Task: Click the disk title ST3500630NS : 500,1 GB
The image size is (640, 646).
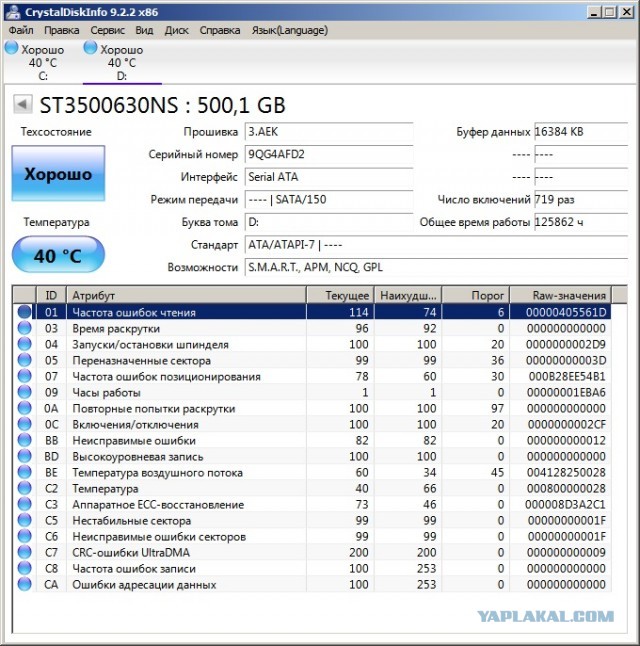Action: coord(162,105)
